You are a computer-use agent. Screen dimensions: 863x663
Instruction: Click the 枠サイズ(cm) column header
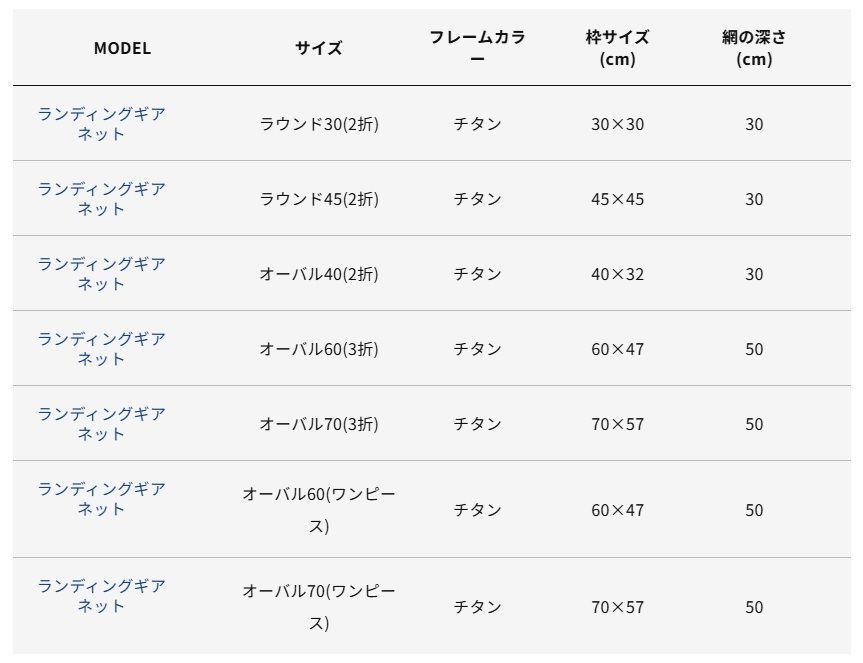(x=618, y=48)
